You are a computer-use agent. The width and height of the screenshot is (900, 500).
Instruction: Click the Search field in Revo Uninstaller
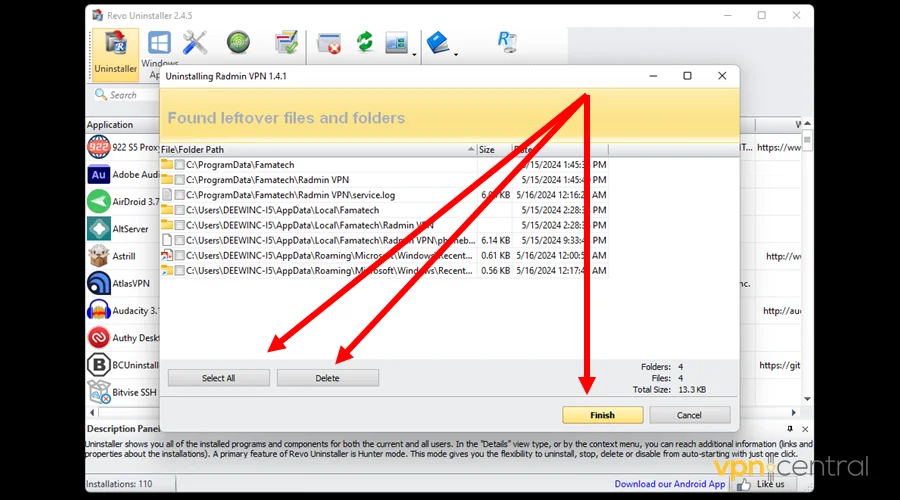point(126,95)
